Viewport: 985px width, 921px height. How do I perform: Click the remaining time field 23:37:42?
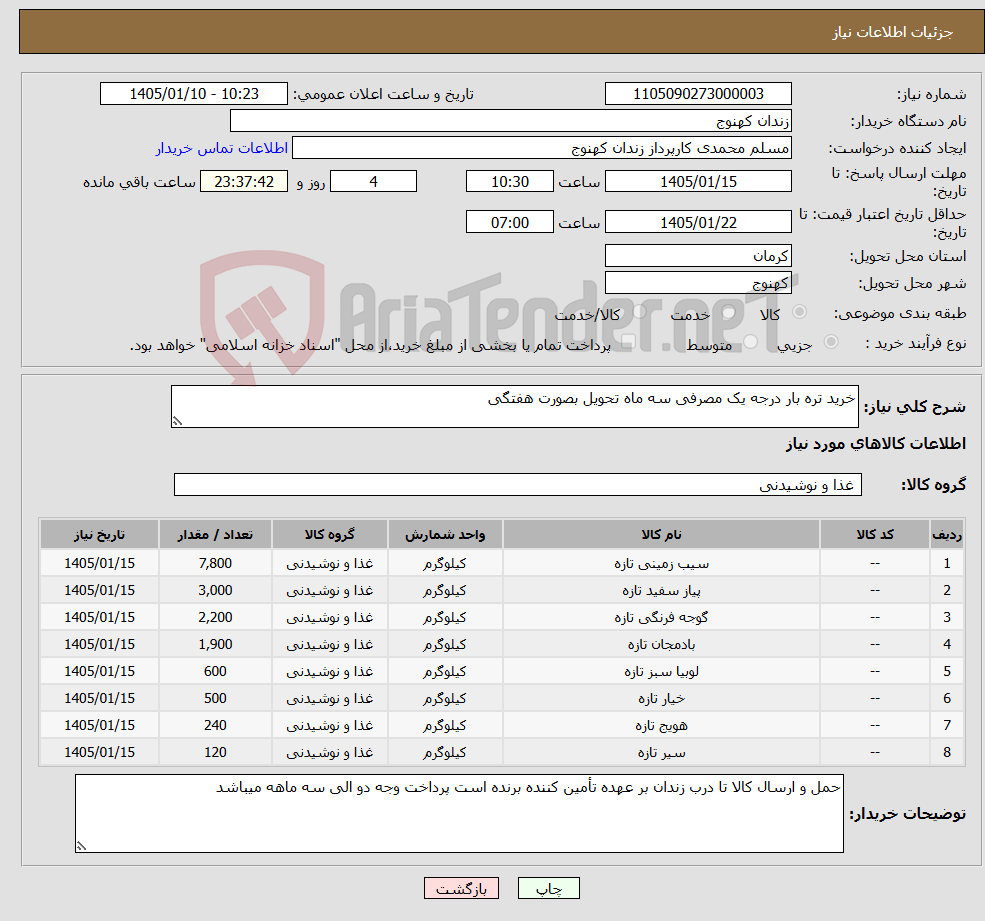244,182
